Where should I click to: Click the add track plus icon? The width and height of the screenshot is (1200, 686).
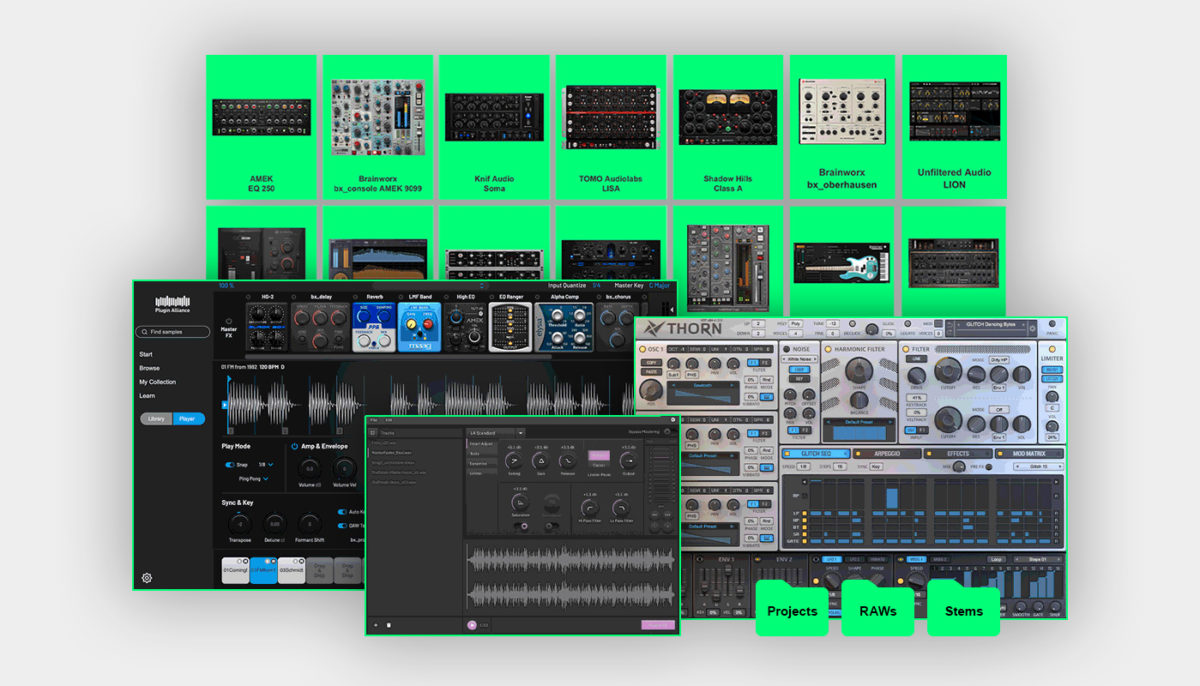376,625
